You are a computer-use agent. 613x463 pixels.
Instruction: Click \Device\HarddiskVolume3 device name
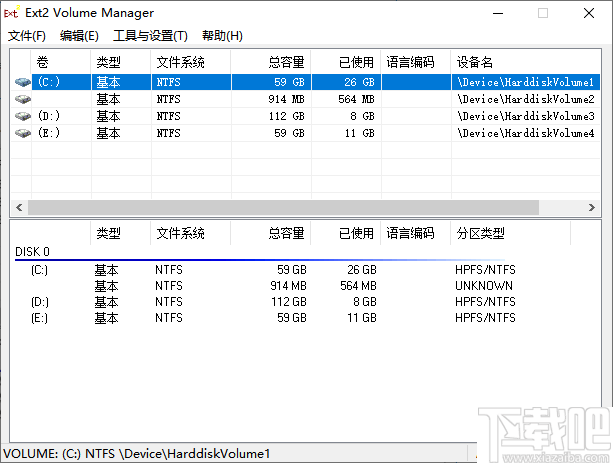[526, 116]
